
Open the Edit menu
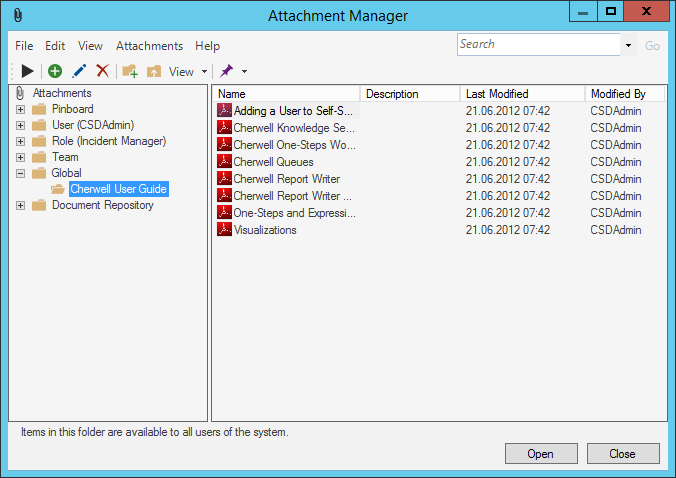click(55, 46)
